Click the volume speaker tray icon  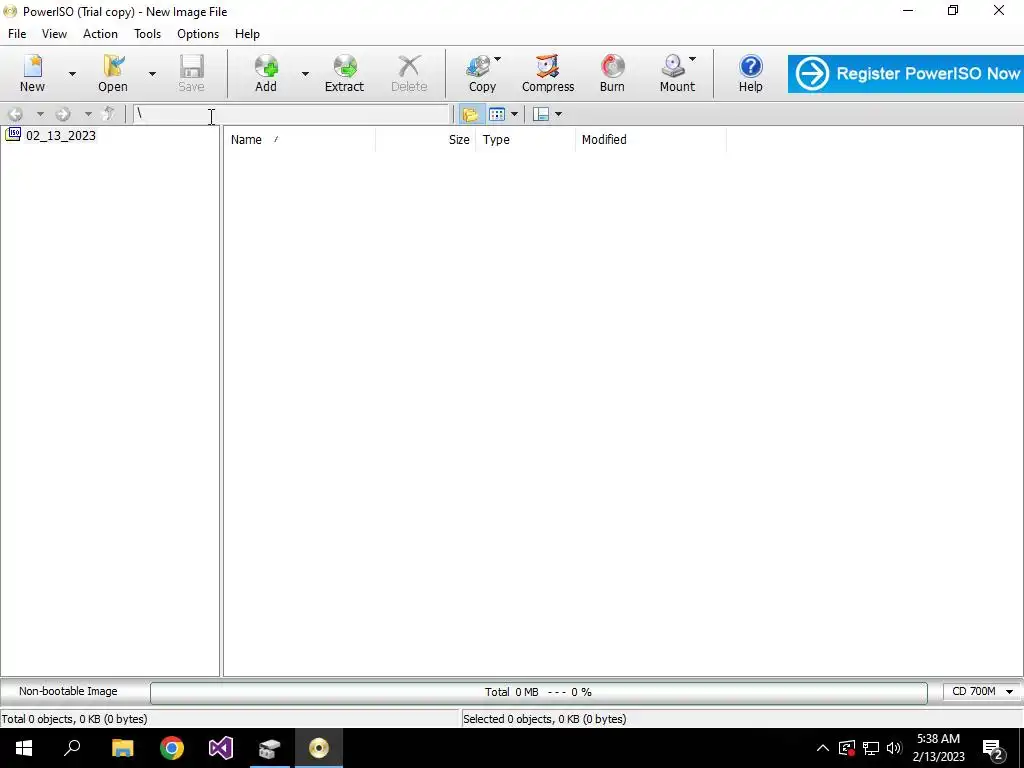(x=894, y=748)
